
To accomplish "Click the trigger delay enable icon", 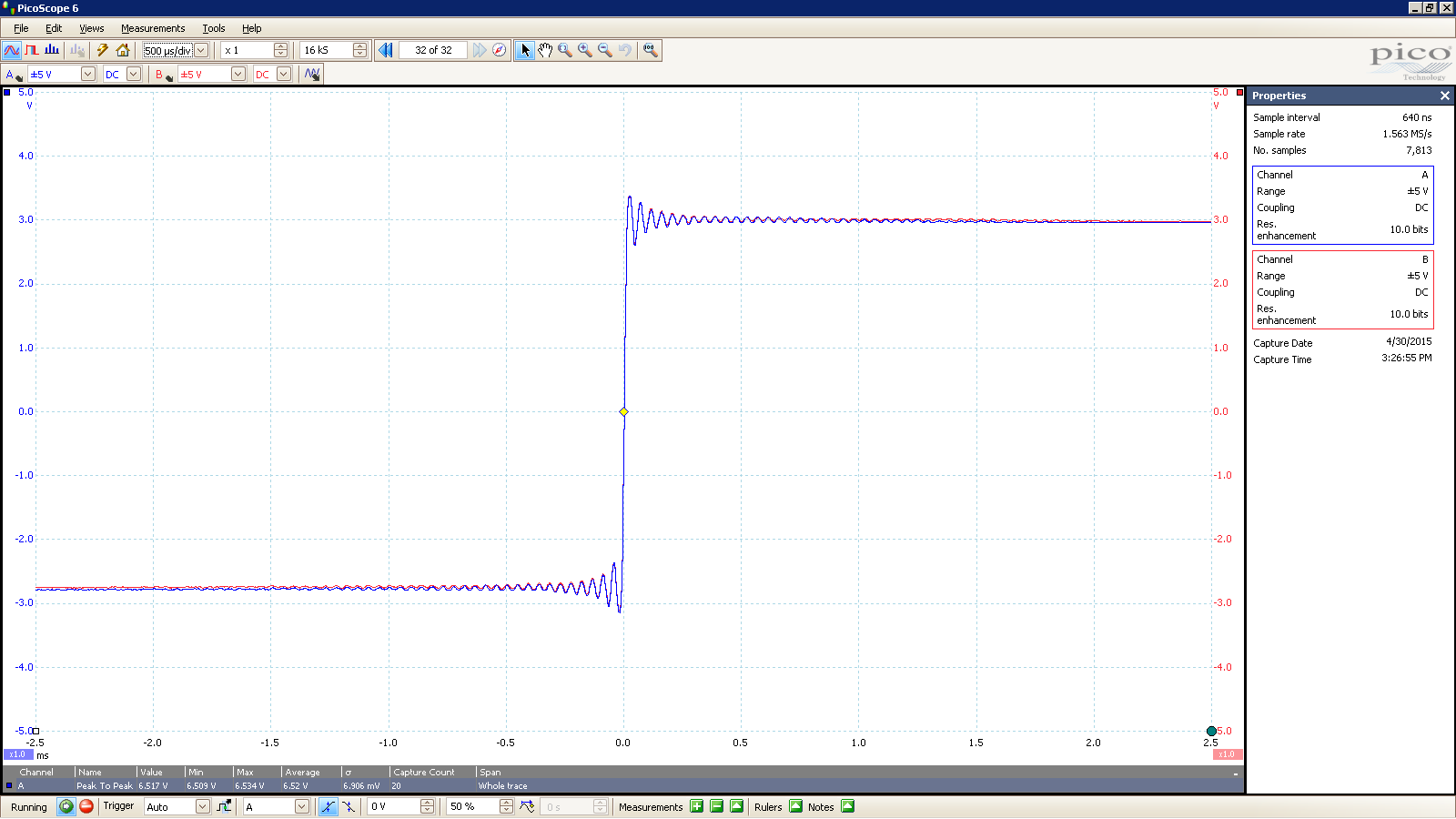I will click(x=527, y=806).
